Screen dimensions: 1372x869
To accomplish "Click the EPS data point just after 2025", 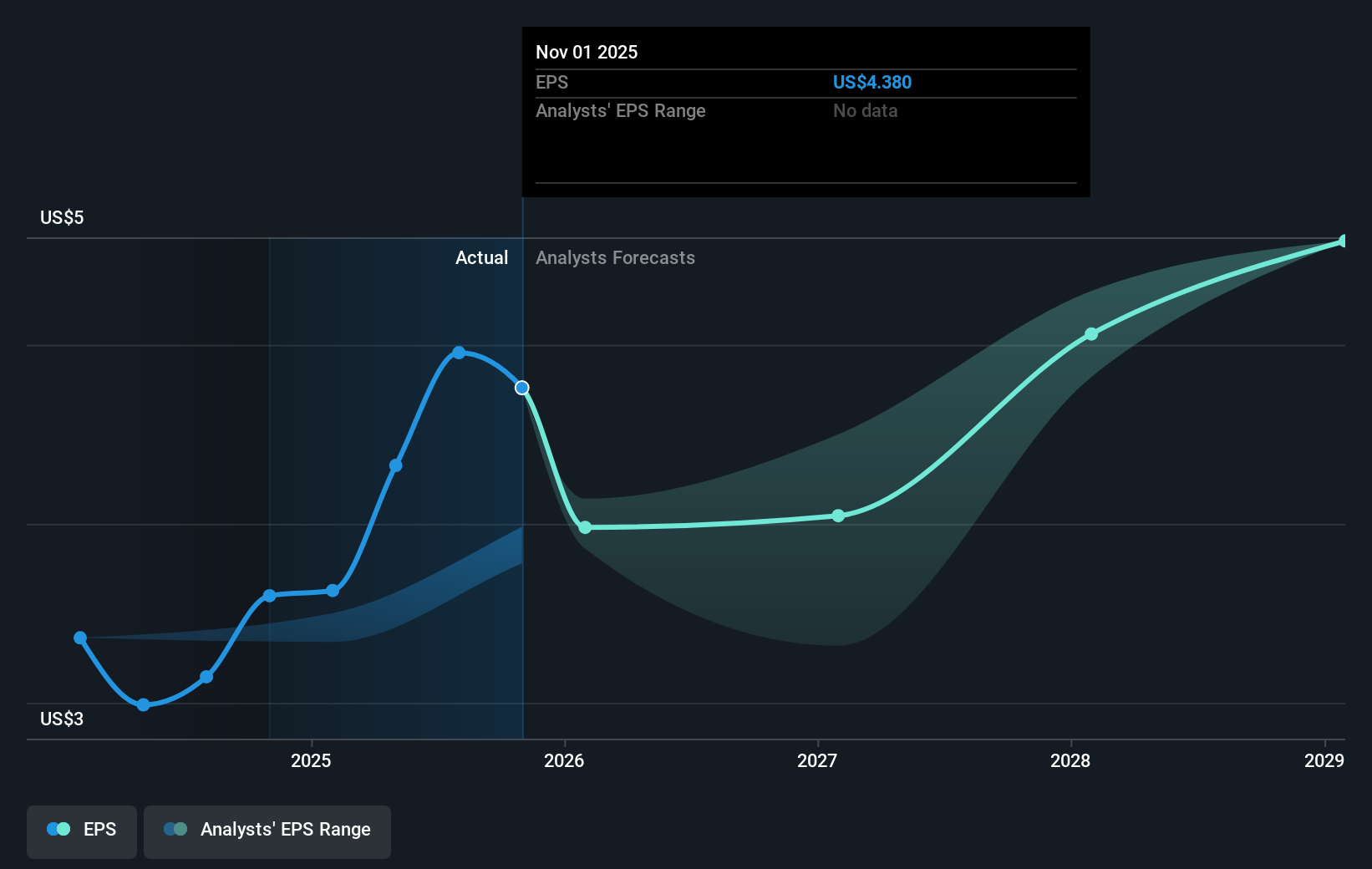I will [x=333, y=591].
